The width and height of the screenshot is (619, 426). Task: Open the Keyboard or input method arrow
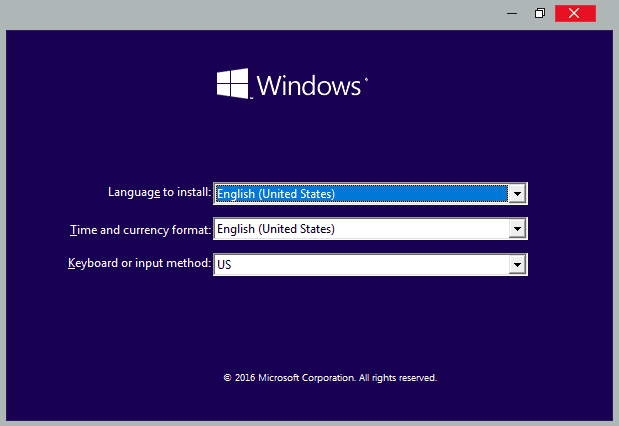(517, 265)
